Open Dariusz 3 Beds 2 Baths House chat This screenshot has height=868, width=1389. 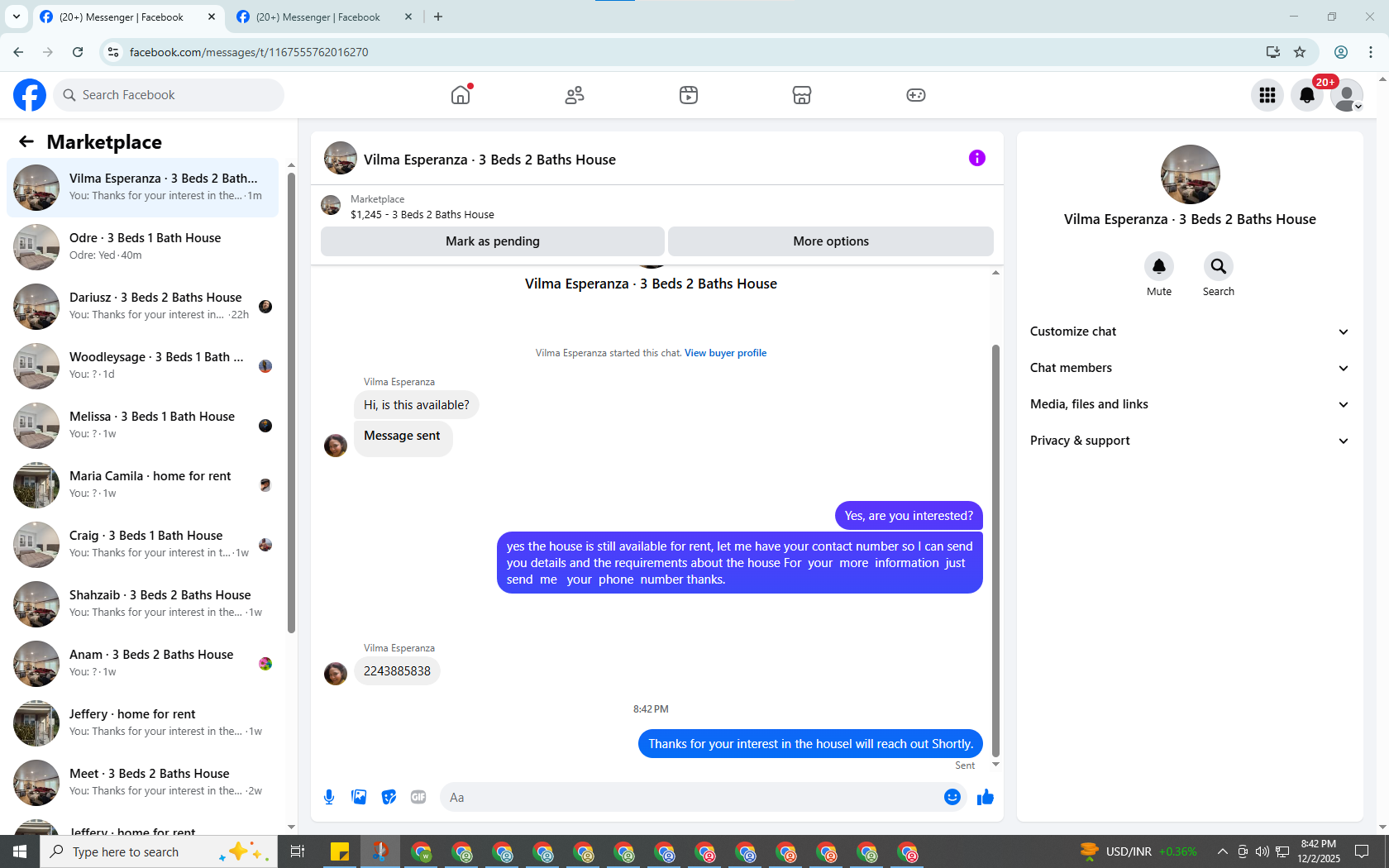[143, 307]
